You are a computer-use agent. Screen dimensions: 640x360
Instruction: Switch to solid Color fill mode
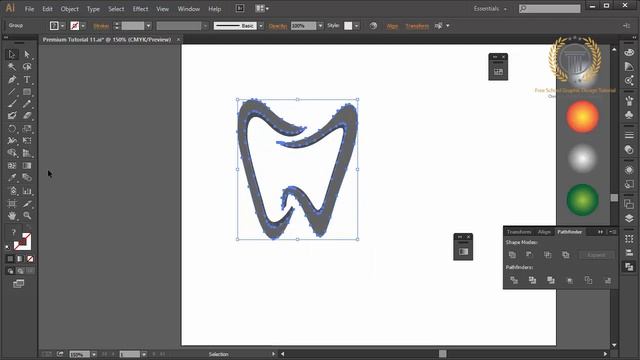[10, 259]
